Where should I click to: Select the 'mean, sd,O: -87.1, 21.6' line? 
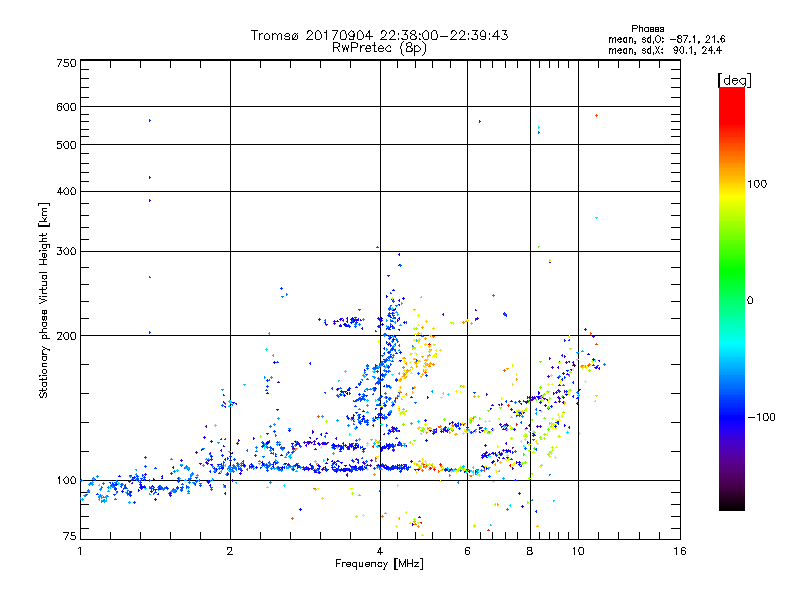coord(666,39)
